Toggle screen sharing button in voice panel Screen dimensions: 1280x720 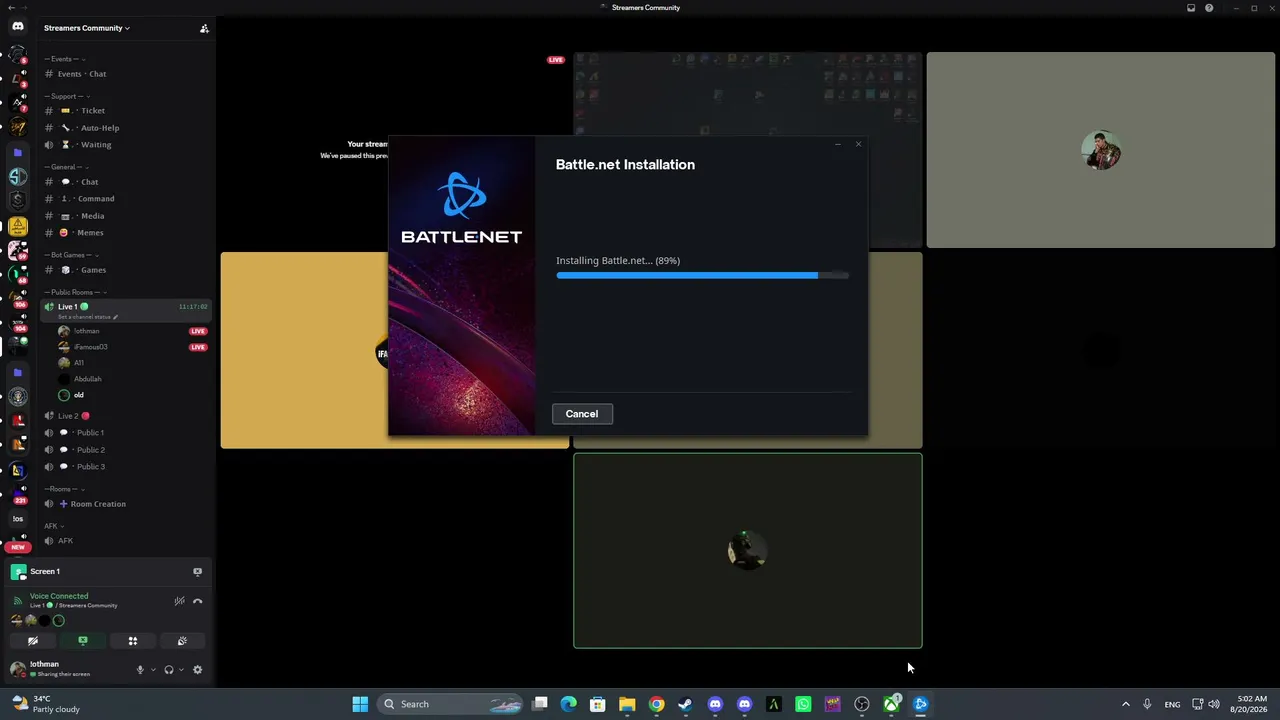click(x=83, y=641)
